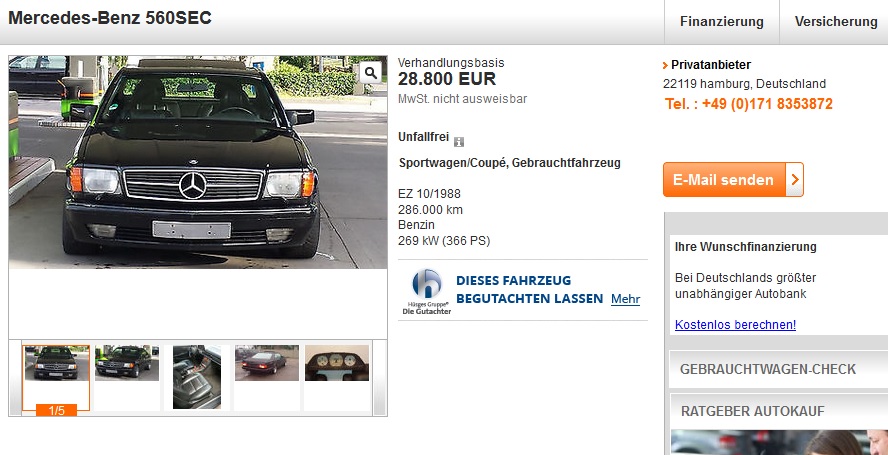Open Kostenlos berechnen! financing link
888x455 pixels.
[x=735, y=325]
